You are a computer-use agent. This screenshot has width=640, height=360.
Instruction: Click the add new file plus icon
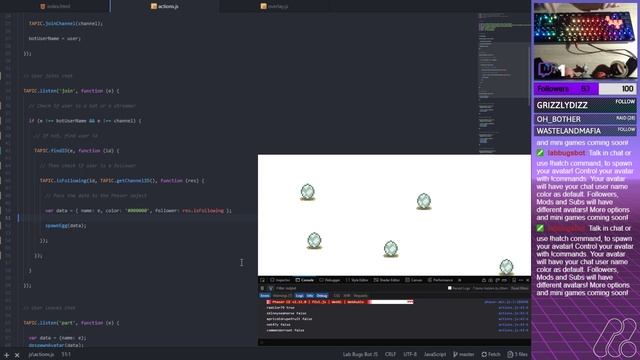[x=7, y=355]
